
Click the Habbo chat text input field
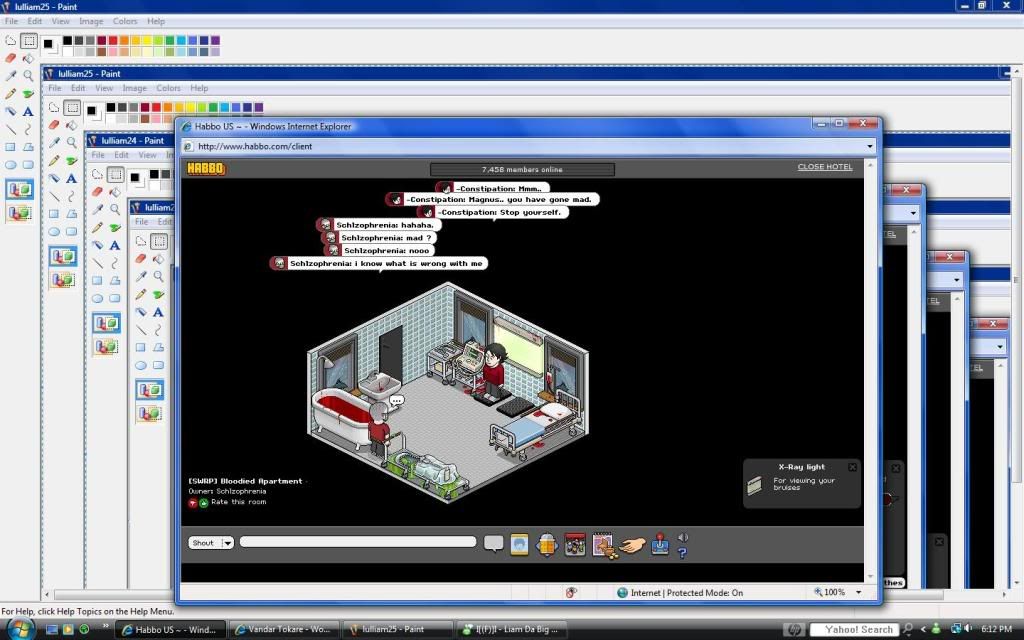click(x=357, y=542)
